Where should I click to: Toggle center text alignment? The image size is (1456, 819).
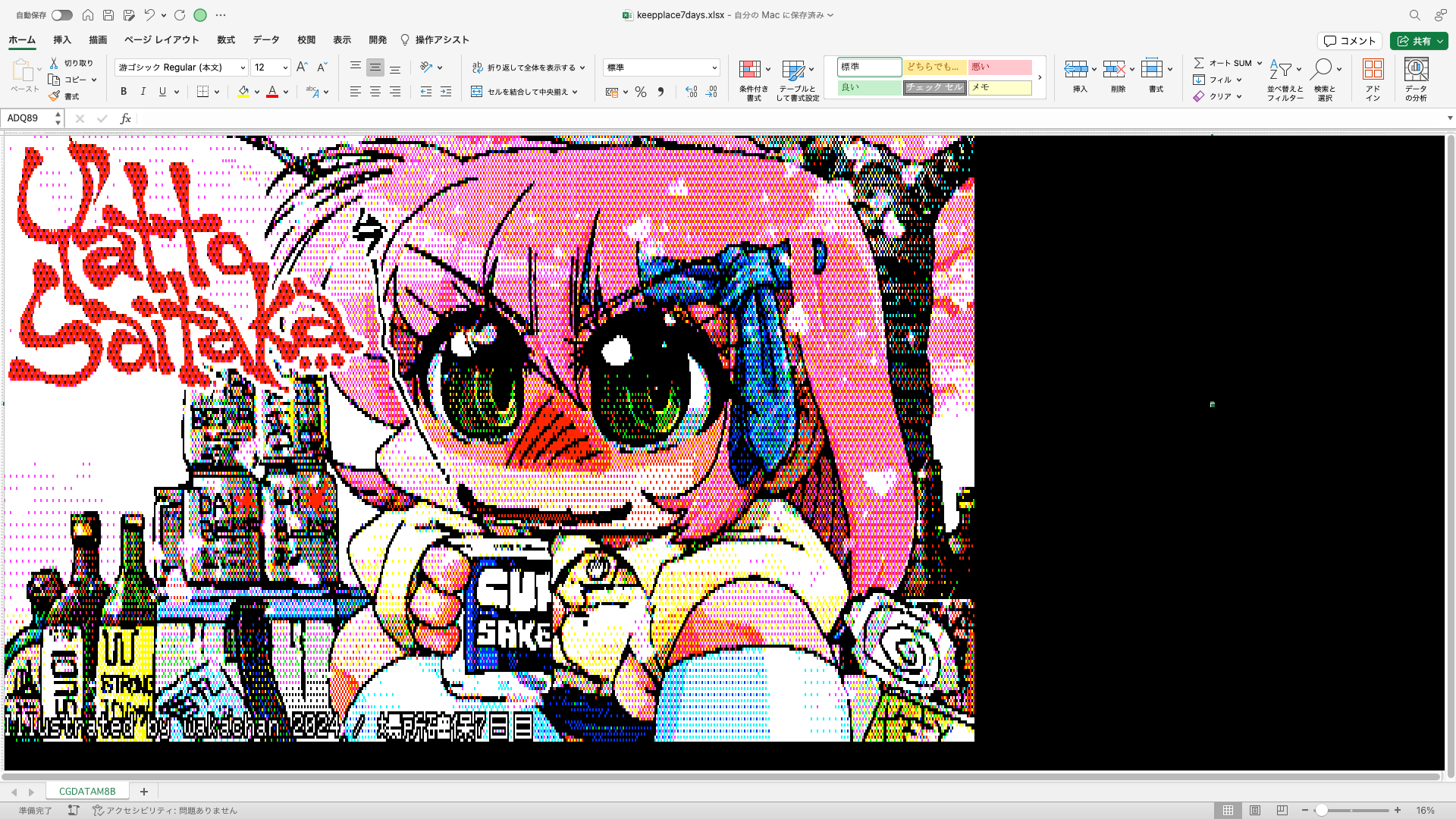[x=375, y=92]
